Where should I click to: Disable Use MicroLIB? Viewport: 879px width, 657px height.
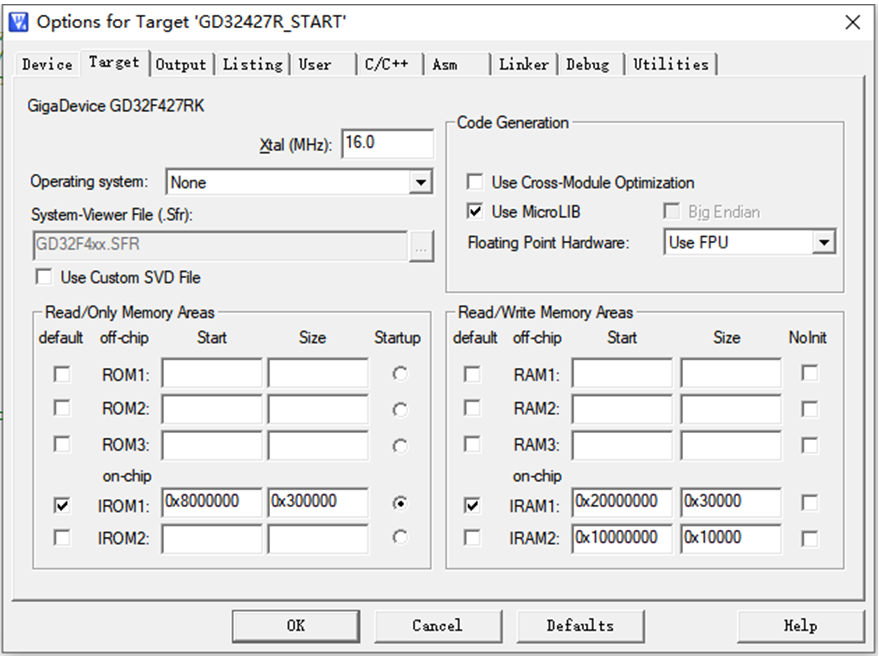[x=477, y=211]
